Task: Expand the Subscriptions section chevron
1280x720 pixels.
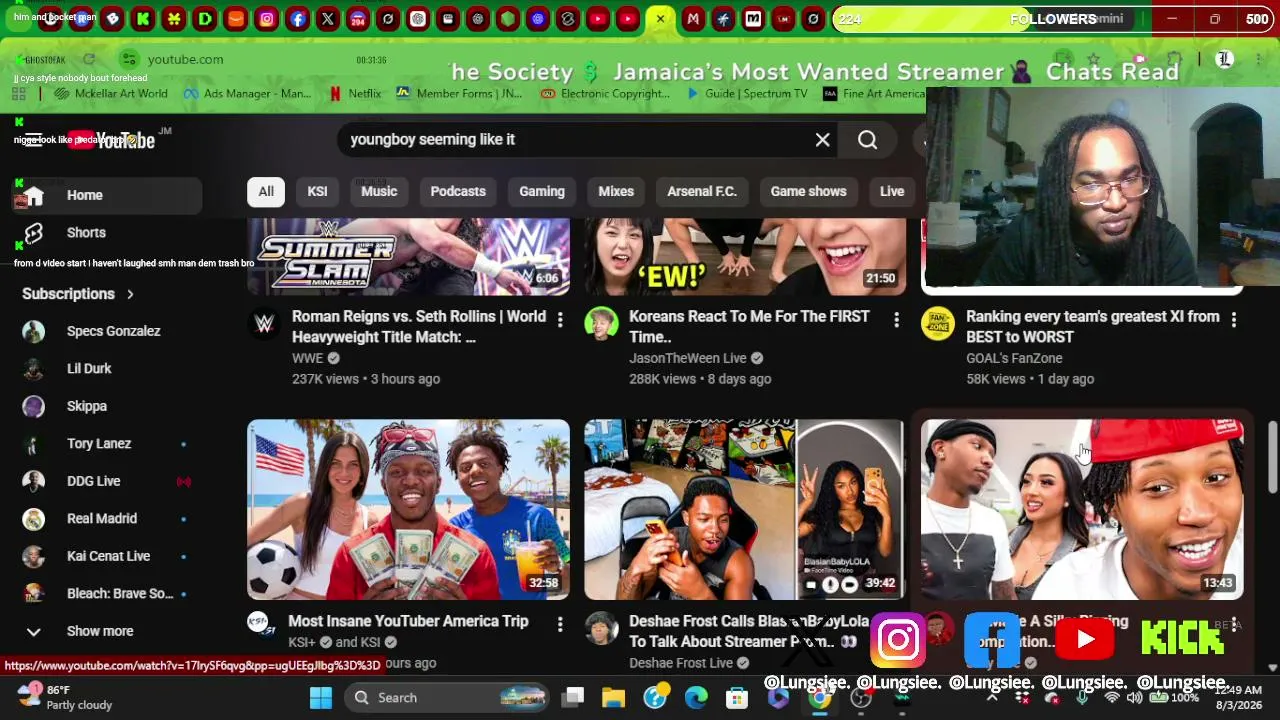Action: click(130, 294)
